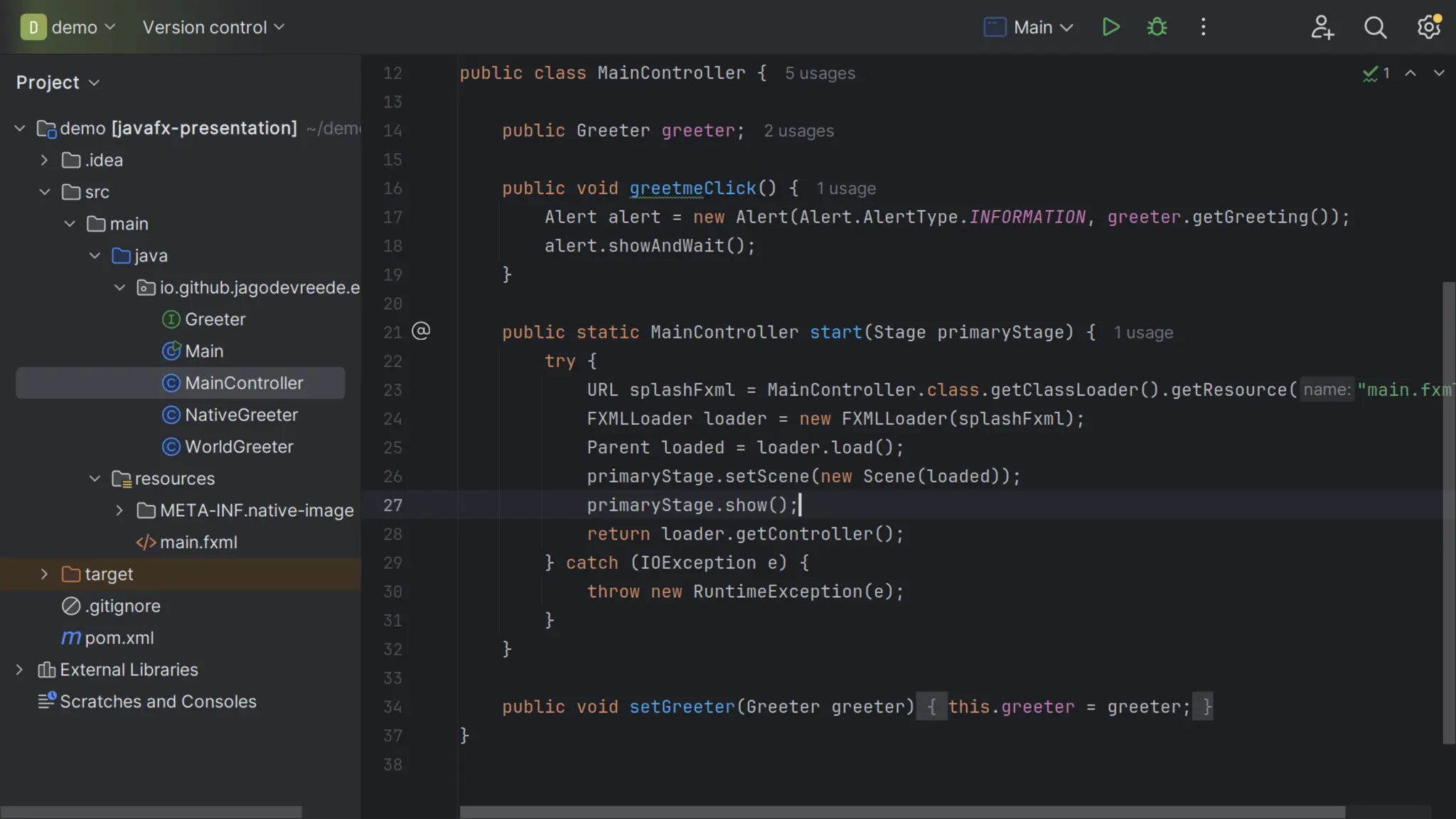Open inspections widget with green checkmark
The height and width of the screenshot is (819, 1456).
[x=1376, y=73]
